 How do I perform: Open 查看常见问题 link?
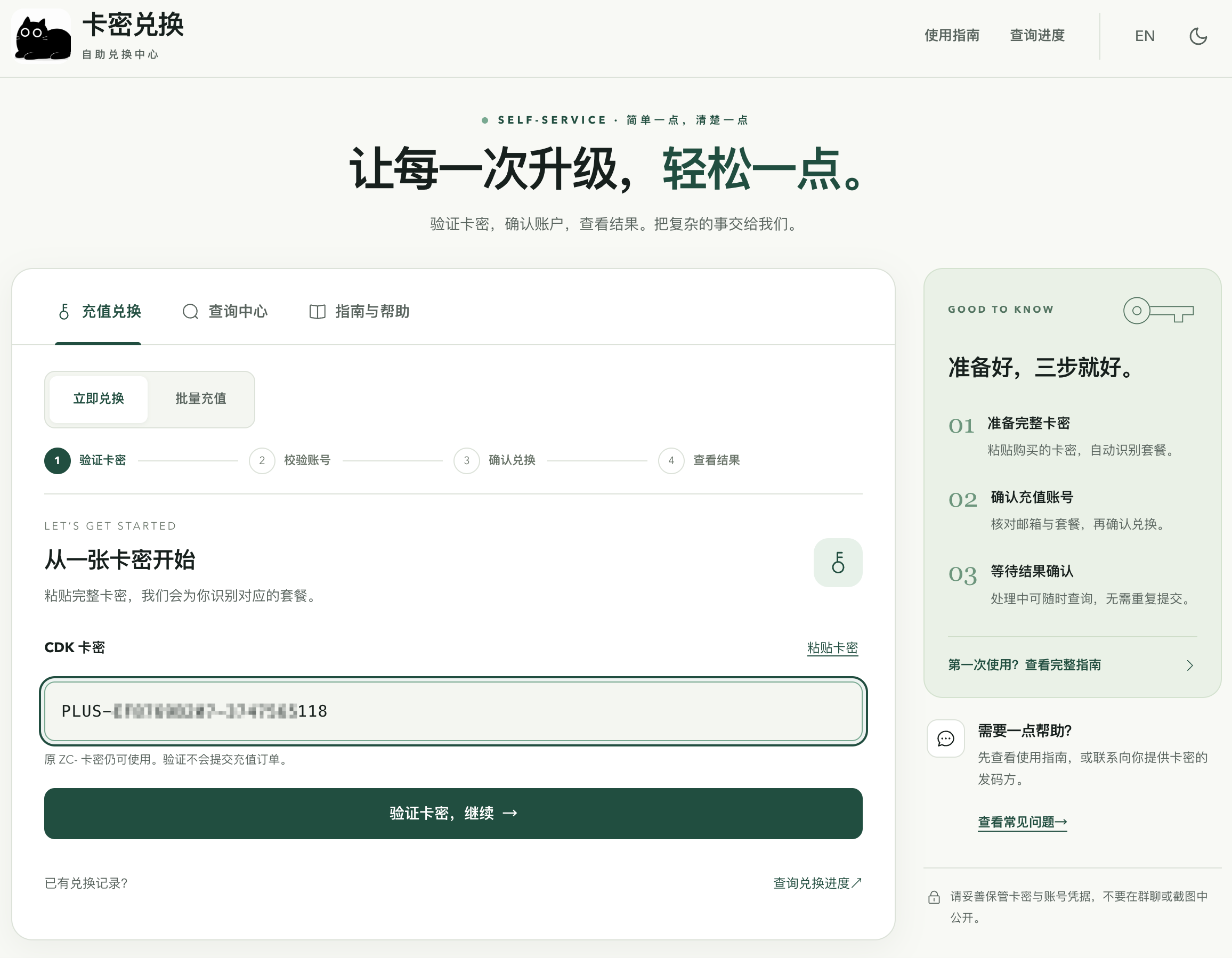pos(1022,822)
